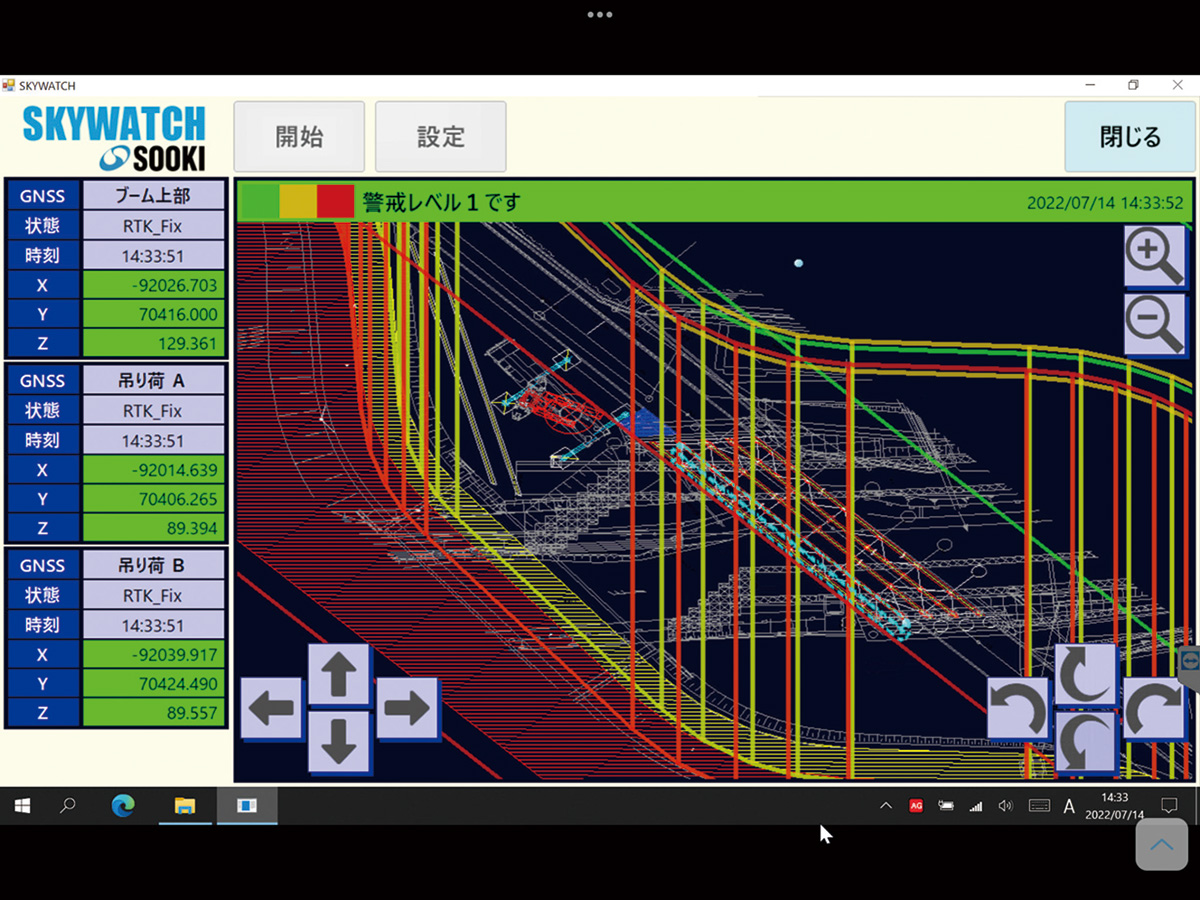Rotate the model counterclockwise with left rotate icon
The width and height of the screenshot is (1200, 900).
(x=1018, y=709)
